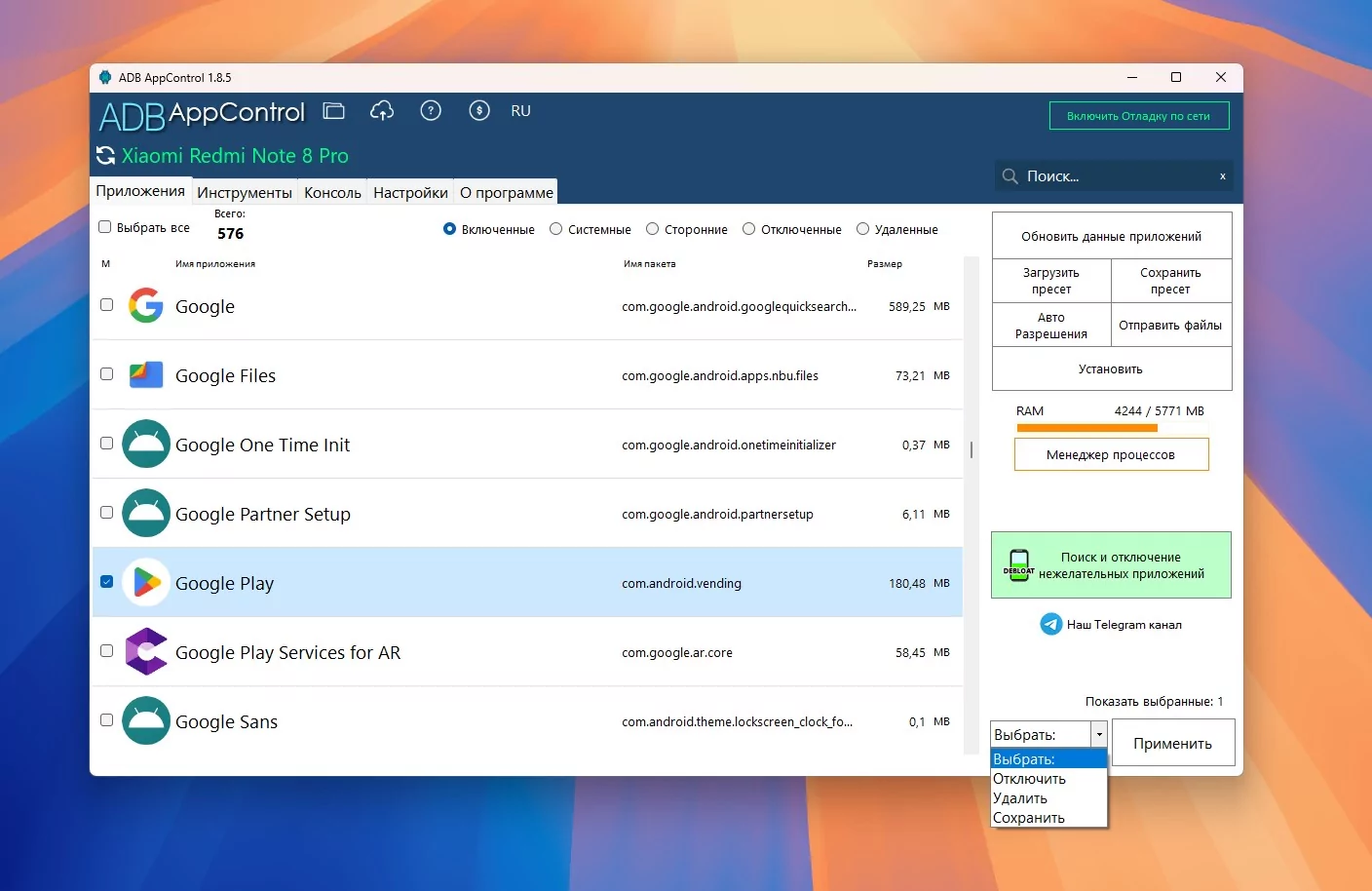Viewport: 1372px width, 891px height.
Task: Click 'Включить Отладку по сети' button
Action: tap(1139, 116)
